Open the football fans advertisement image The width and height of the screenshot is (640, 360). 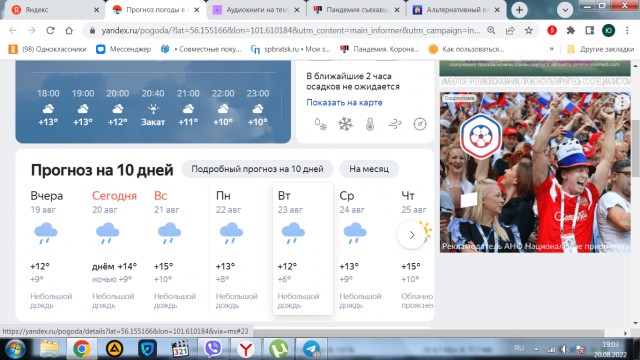(x=535, y=172)
